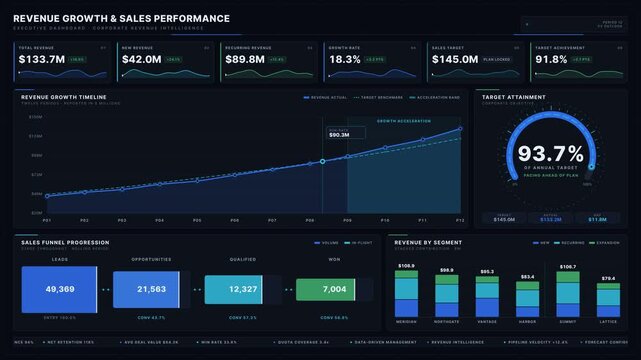Select the Harbor stacked bar
This screenshot has height=360, width=641.
[x=527, y=299]
